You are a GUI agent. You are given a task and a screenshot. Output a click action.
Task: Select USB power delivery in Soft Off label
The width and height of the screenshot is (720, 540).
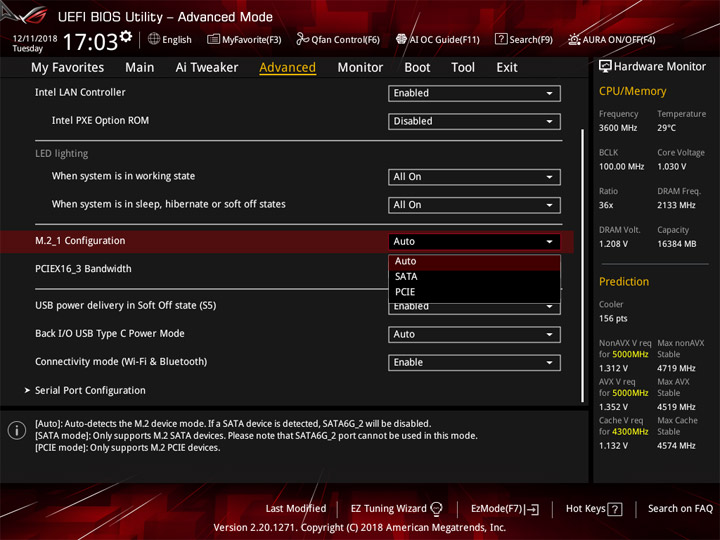pyautogui.click(x=125, y=305)
